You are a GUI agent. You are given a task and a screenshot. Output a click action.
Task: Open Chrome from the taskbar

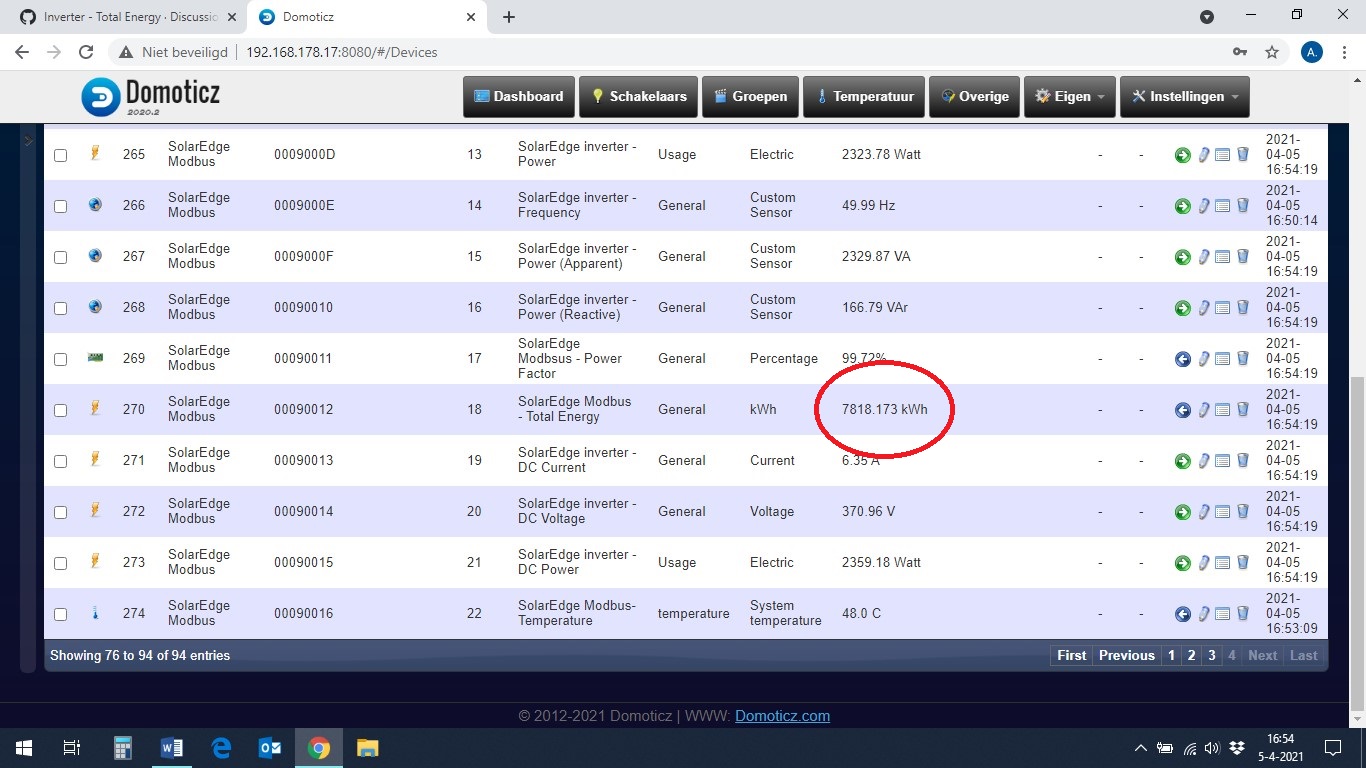click(x=319, y=748)
